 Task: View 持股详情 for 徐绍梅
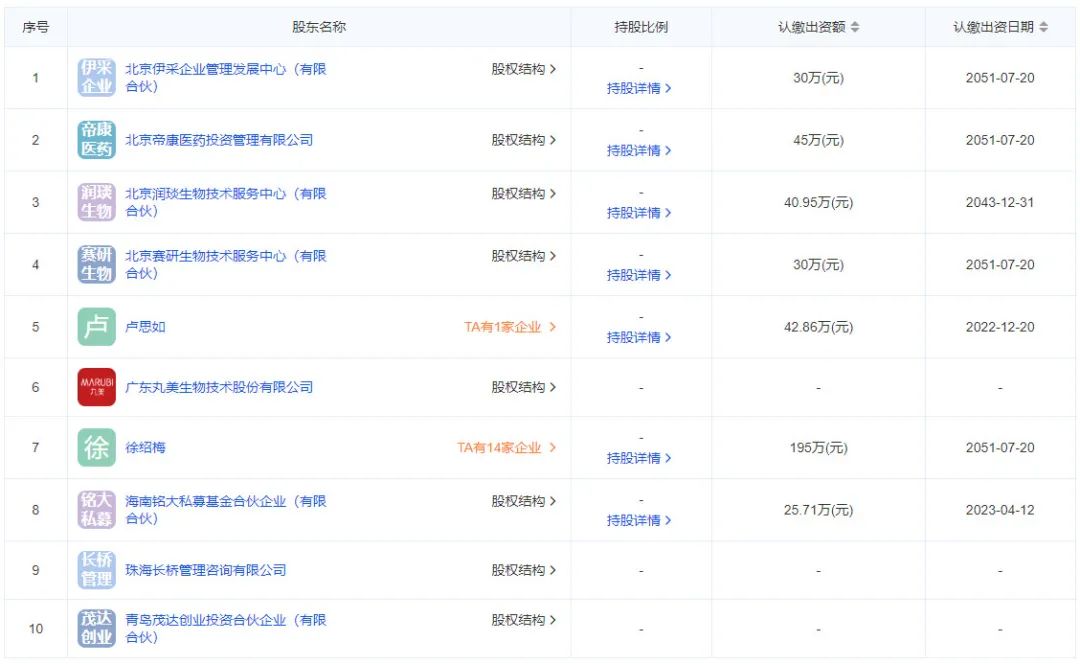tap(639, 458)
